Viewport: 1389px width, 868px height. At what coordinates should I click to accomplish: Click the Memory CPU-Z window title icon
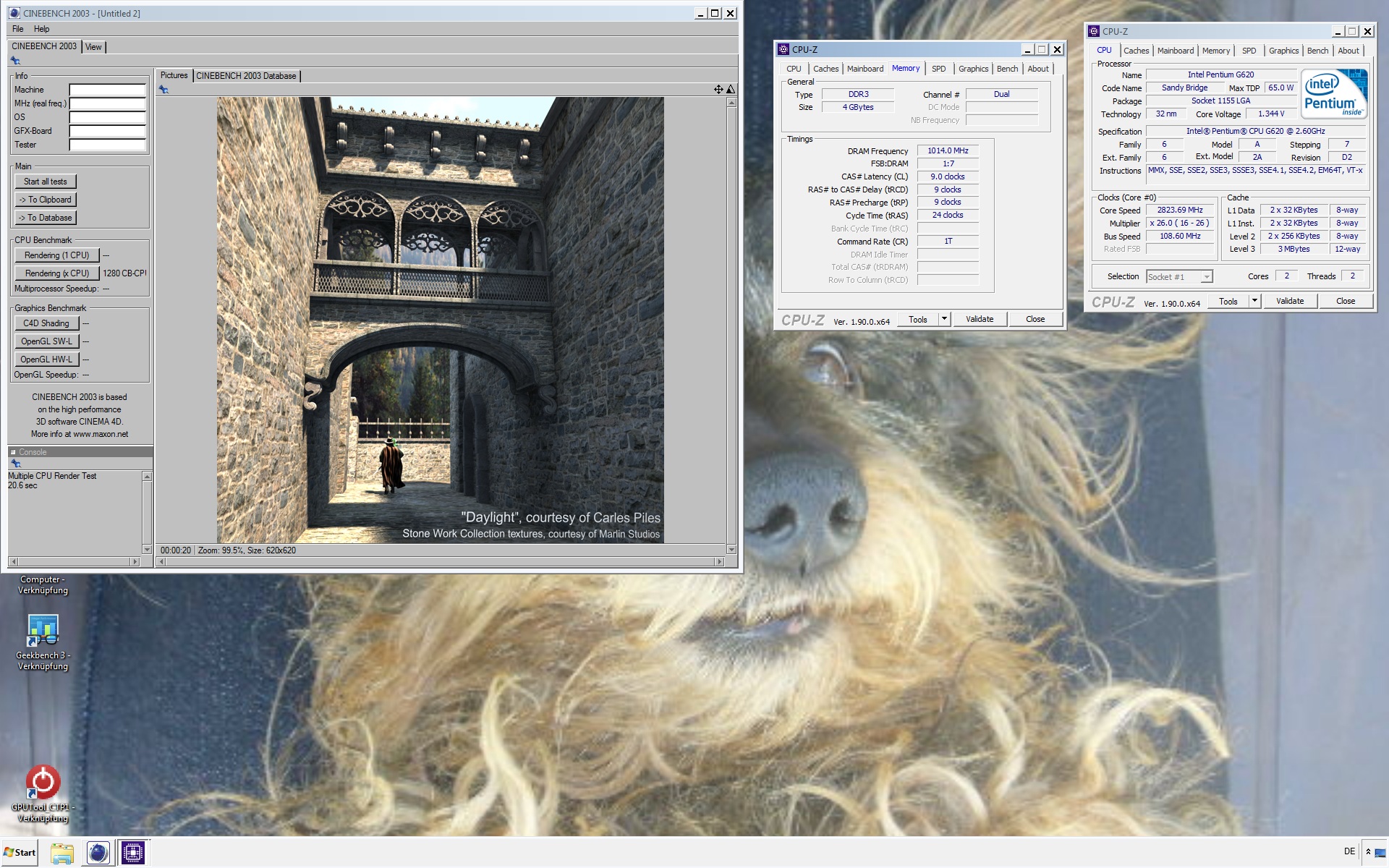point(783,49)
